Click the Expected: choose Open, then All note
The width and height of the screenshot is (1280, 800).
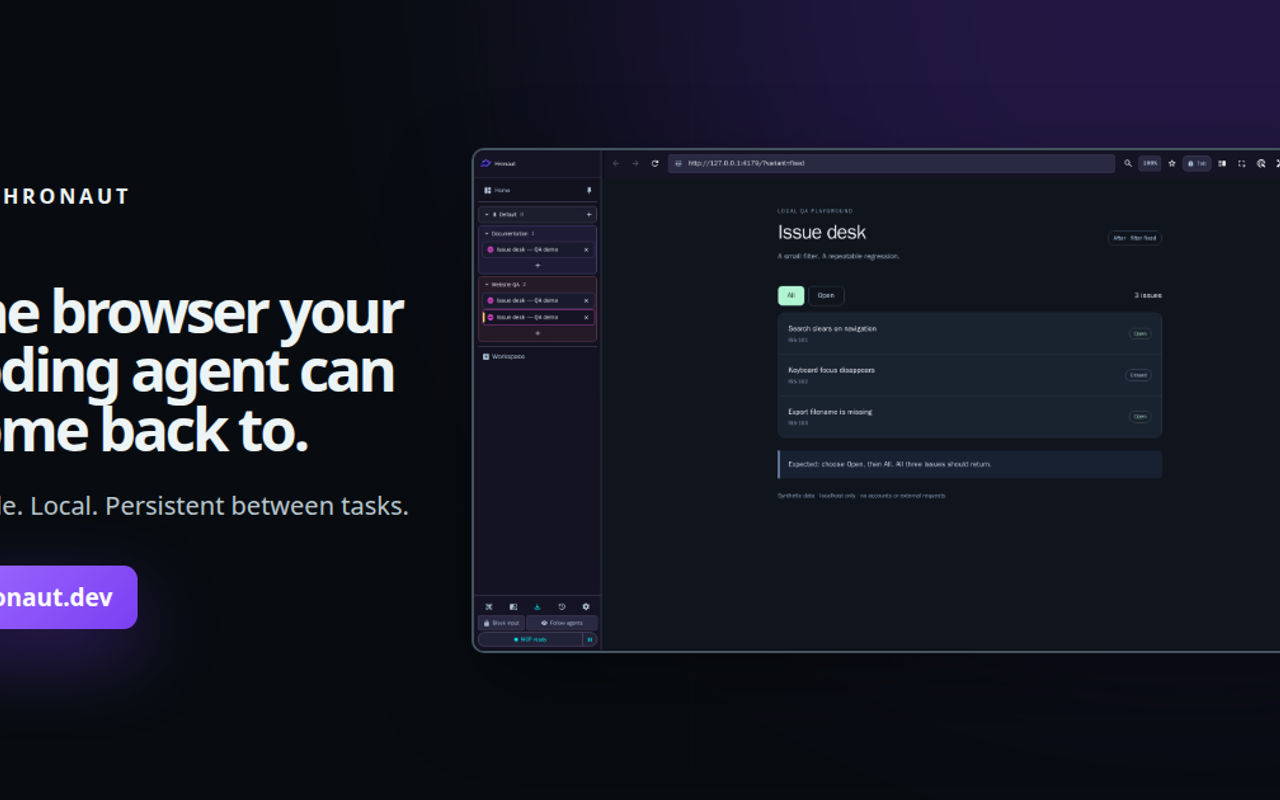(970, 464)
